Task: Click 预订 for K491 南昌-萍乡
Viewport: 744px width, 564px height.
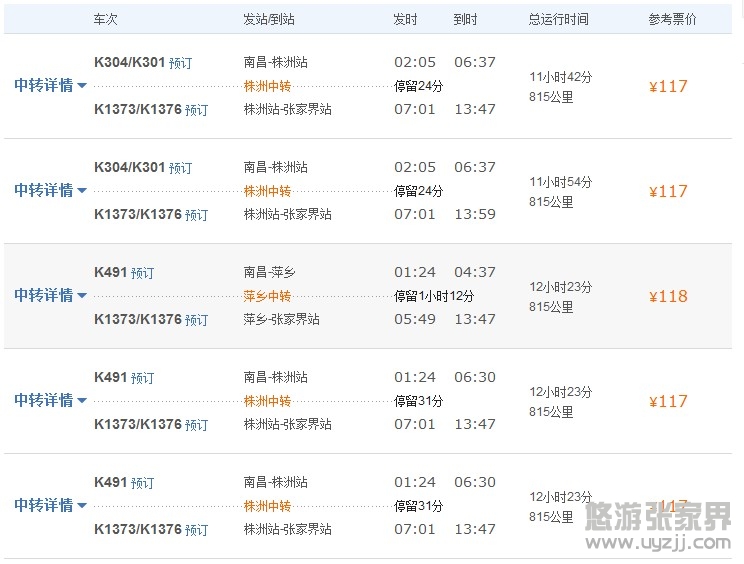Action: click(x=143, y=273)
